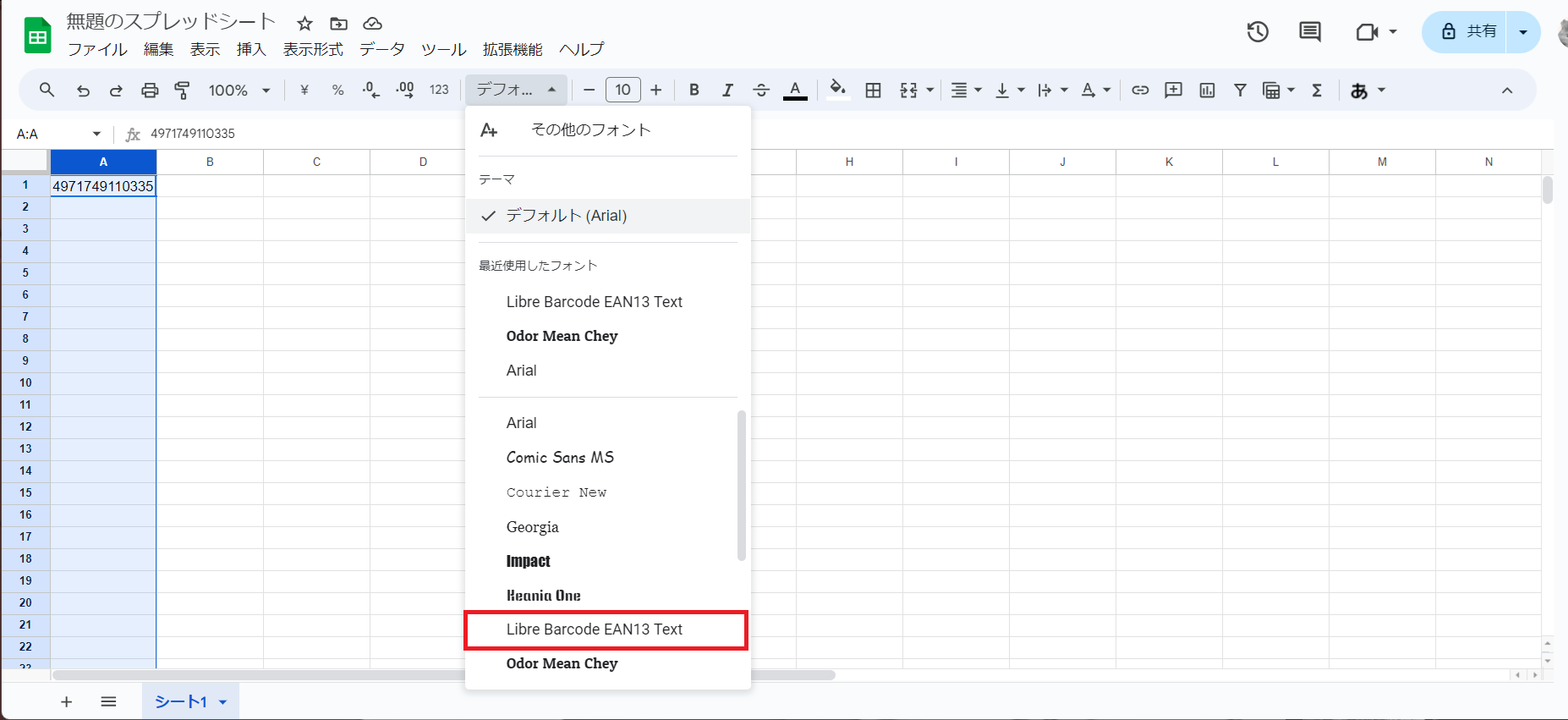This screenshot has height=720, width=1568.
Task: Open the name box dropdown arrow
Action: click(x=96, y=134)
